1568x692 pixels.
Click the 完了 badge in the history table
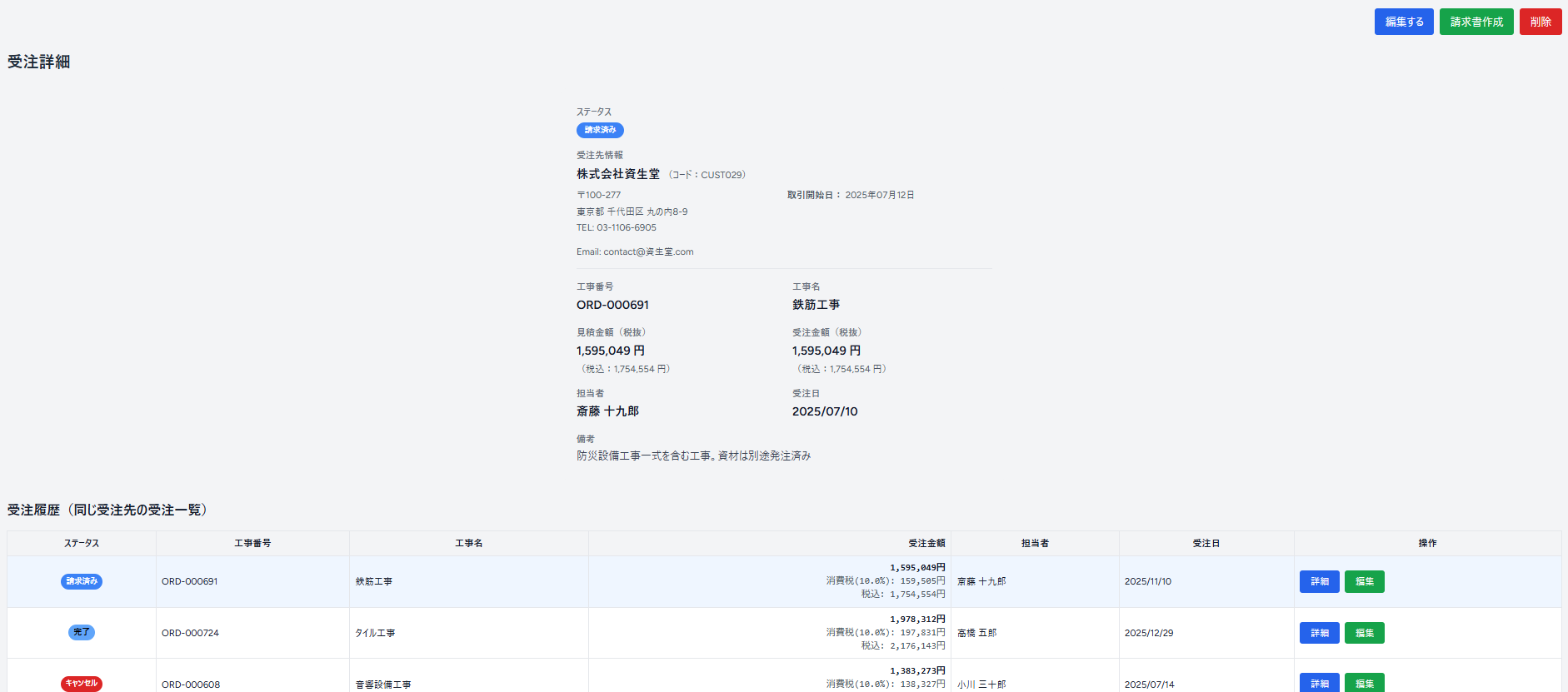(x=82, y=632)
